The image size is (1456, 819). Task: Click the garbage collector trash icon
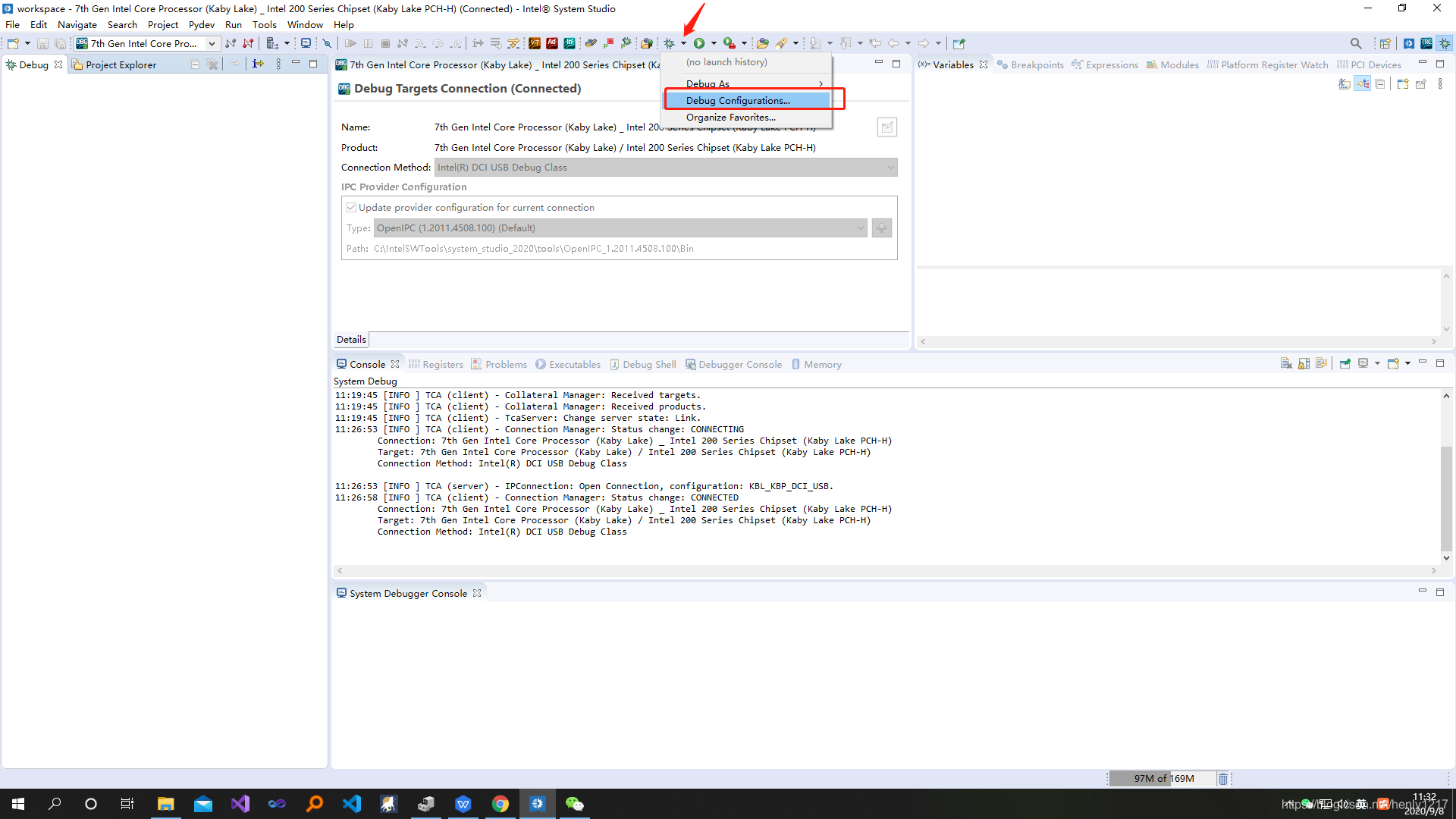[x=1222, y=778]
